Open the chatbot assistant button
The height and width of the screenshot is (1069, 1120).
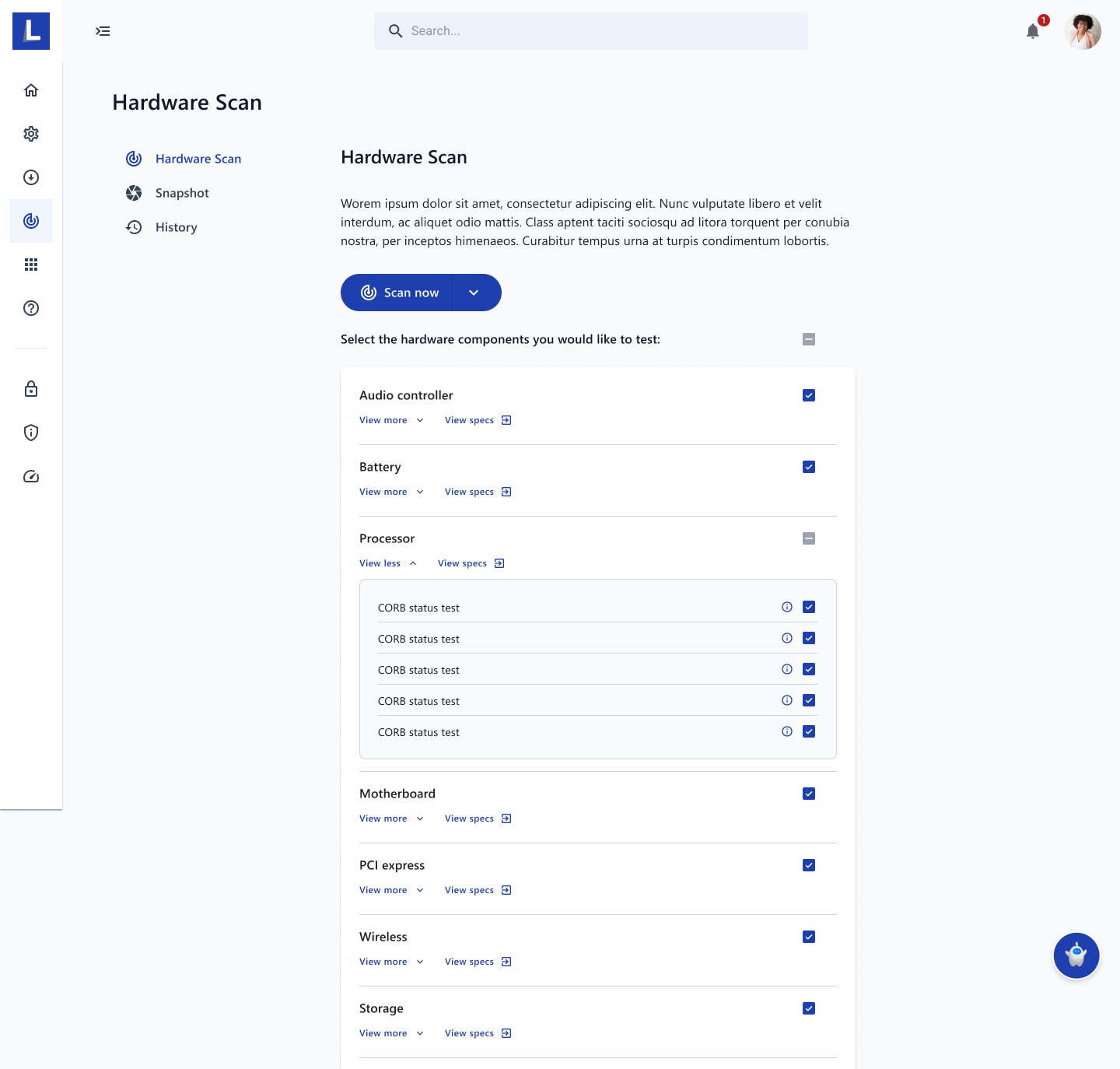(x=1076, y=955)
